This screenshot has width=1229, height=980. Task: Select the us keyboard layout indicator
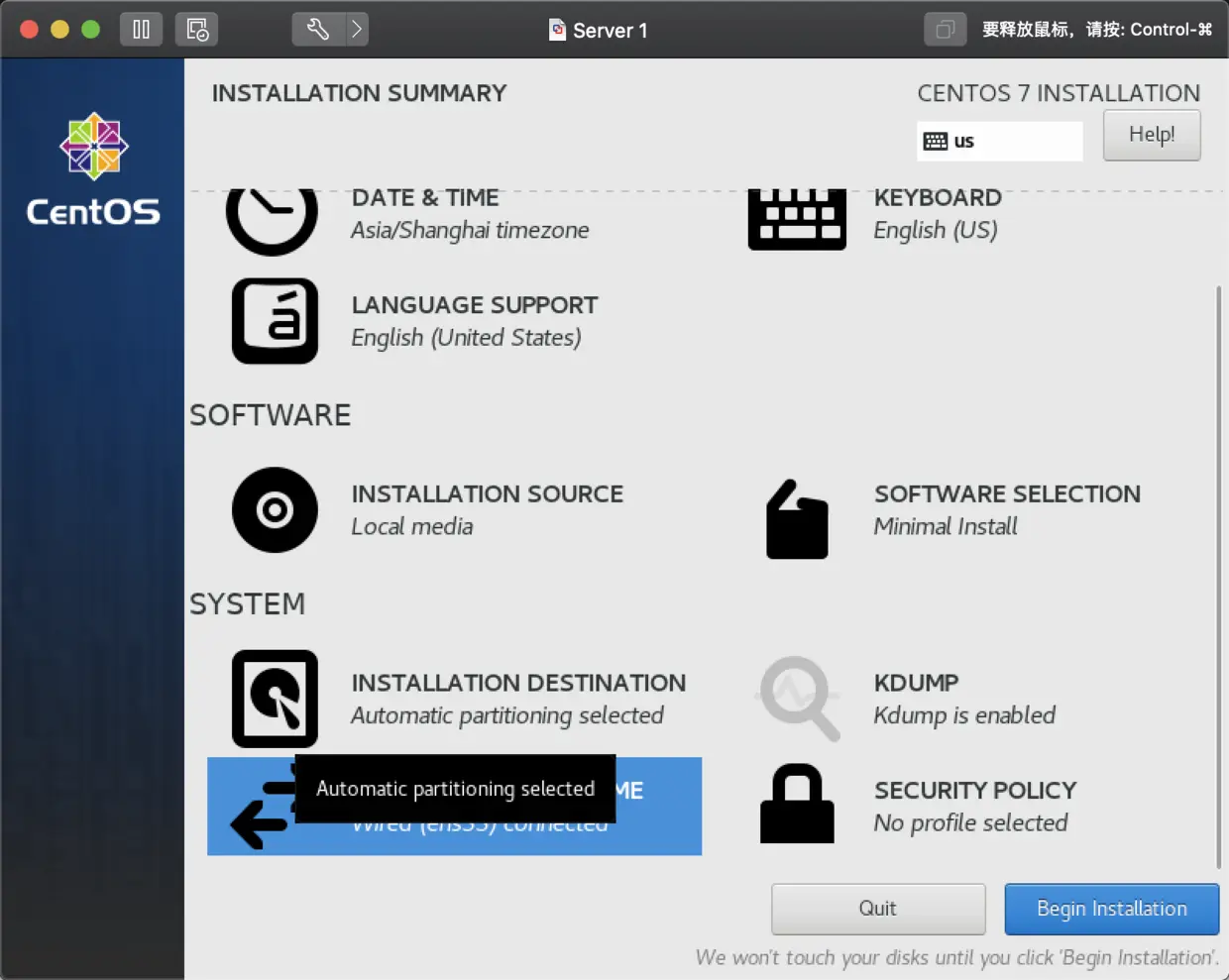pos(999,141)
